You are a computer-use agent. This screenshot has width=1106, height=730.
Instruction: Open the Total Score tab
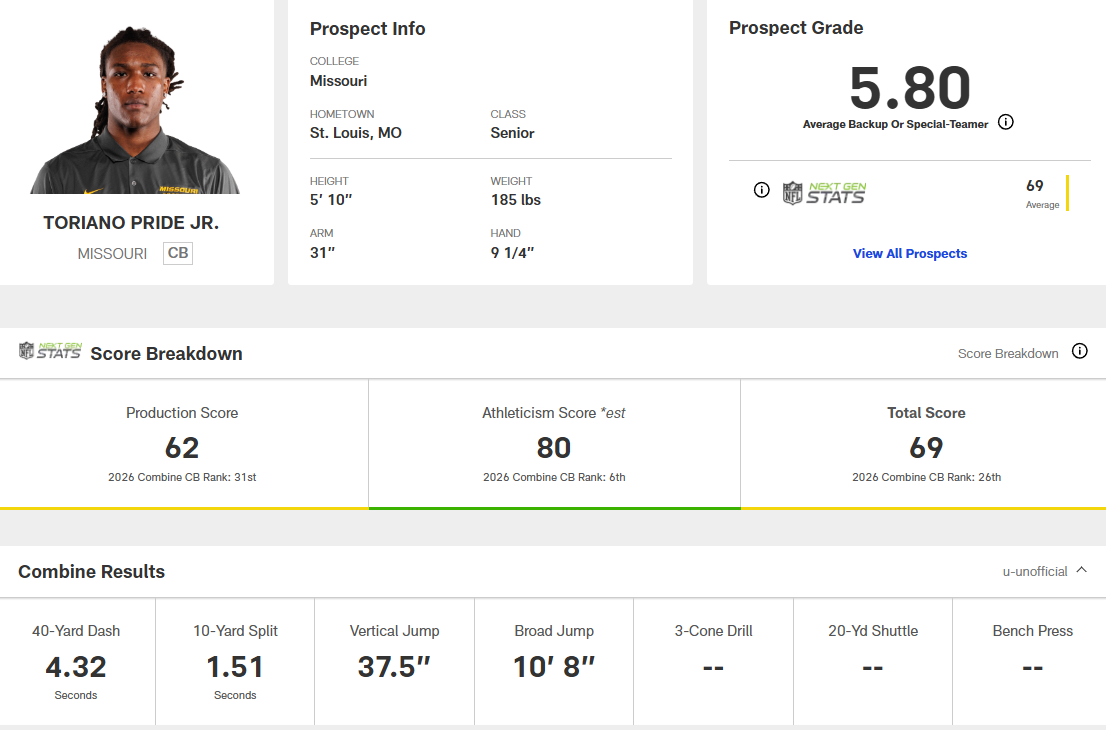point(926,444)
